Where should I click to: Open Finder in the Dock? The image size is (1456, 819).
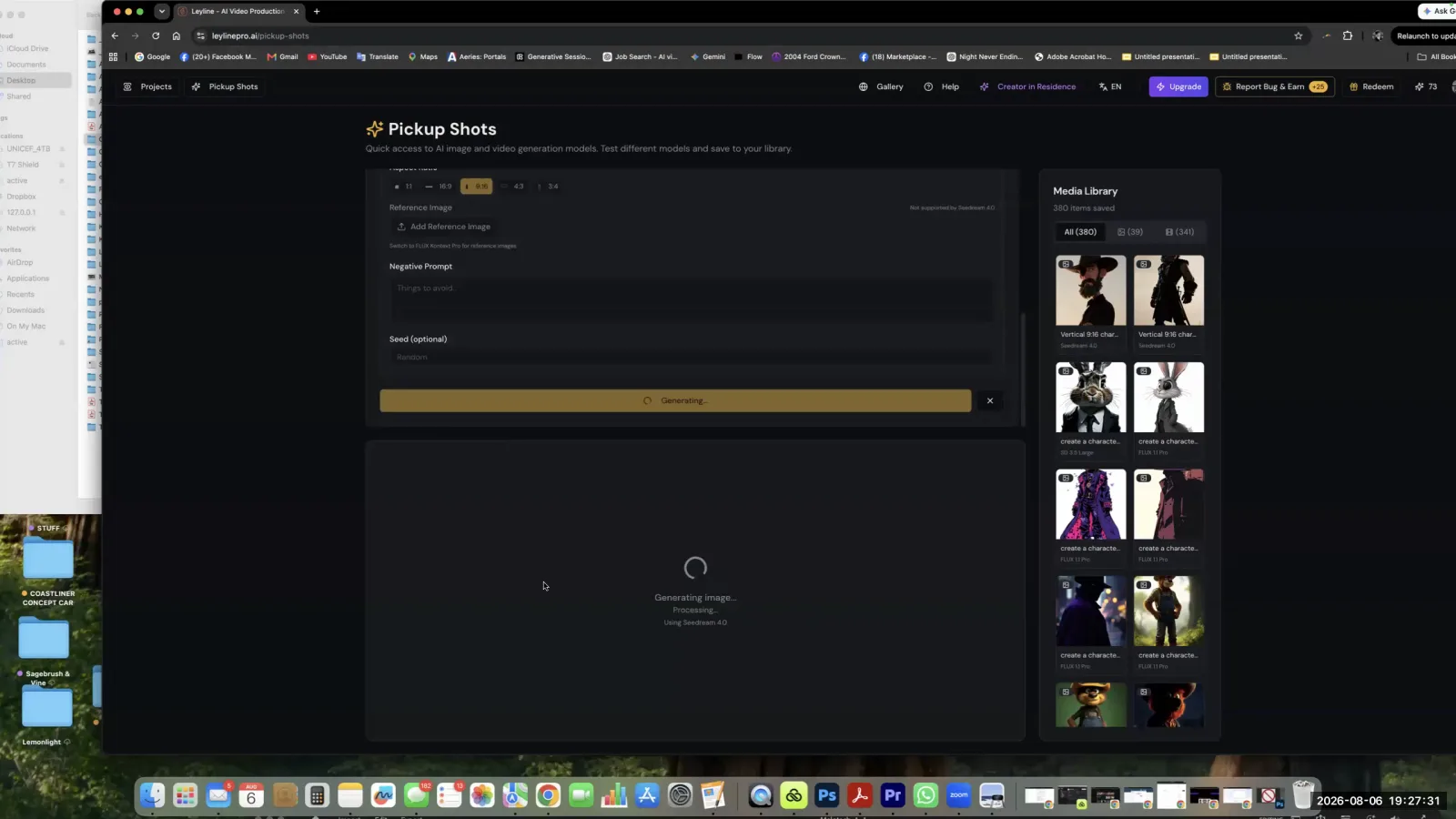click(x=152, y=796)
